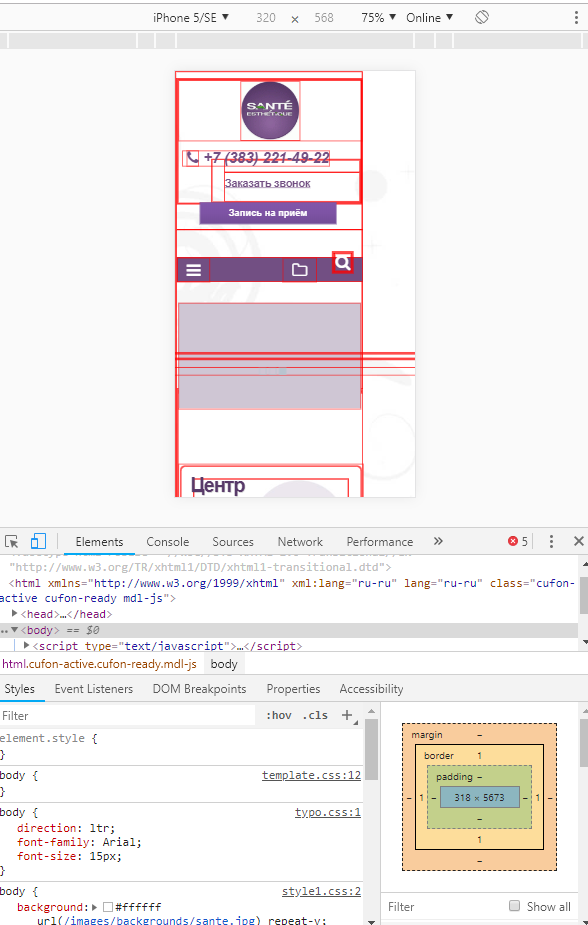Expand the background property triangle
Viewport: 588px width, 925px height.
[95, 907]
